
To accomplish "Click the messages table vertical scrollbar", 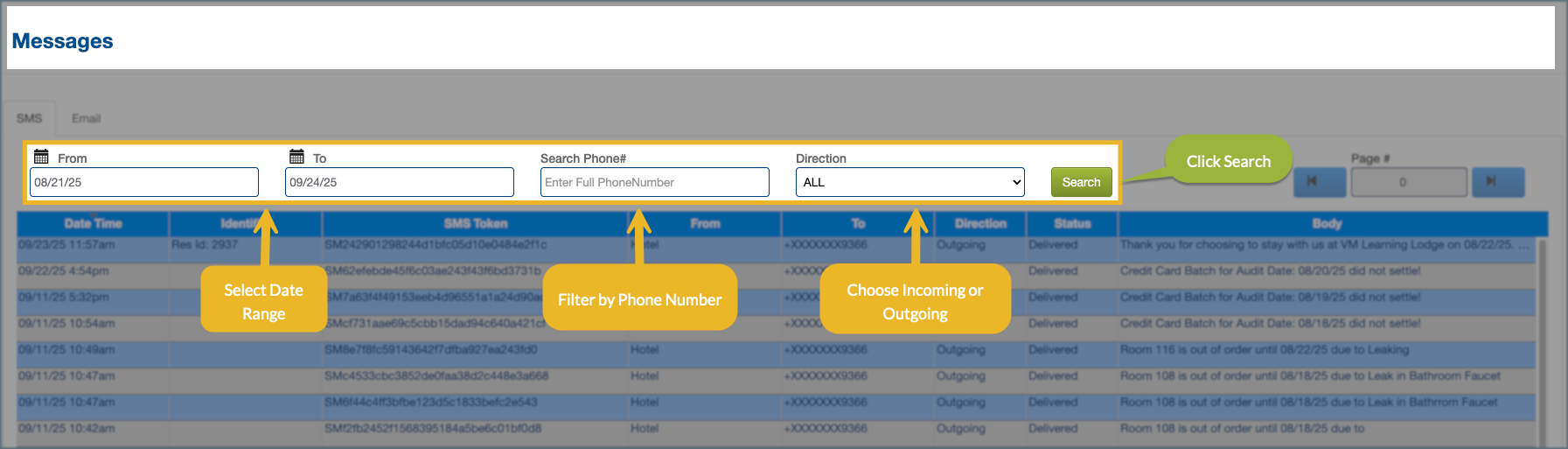I will pyautogui.click(x=1542, y=341).
